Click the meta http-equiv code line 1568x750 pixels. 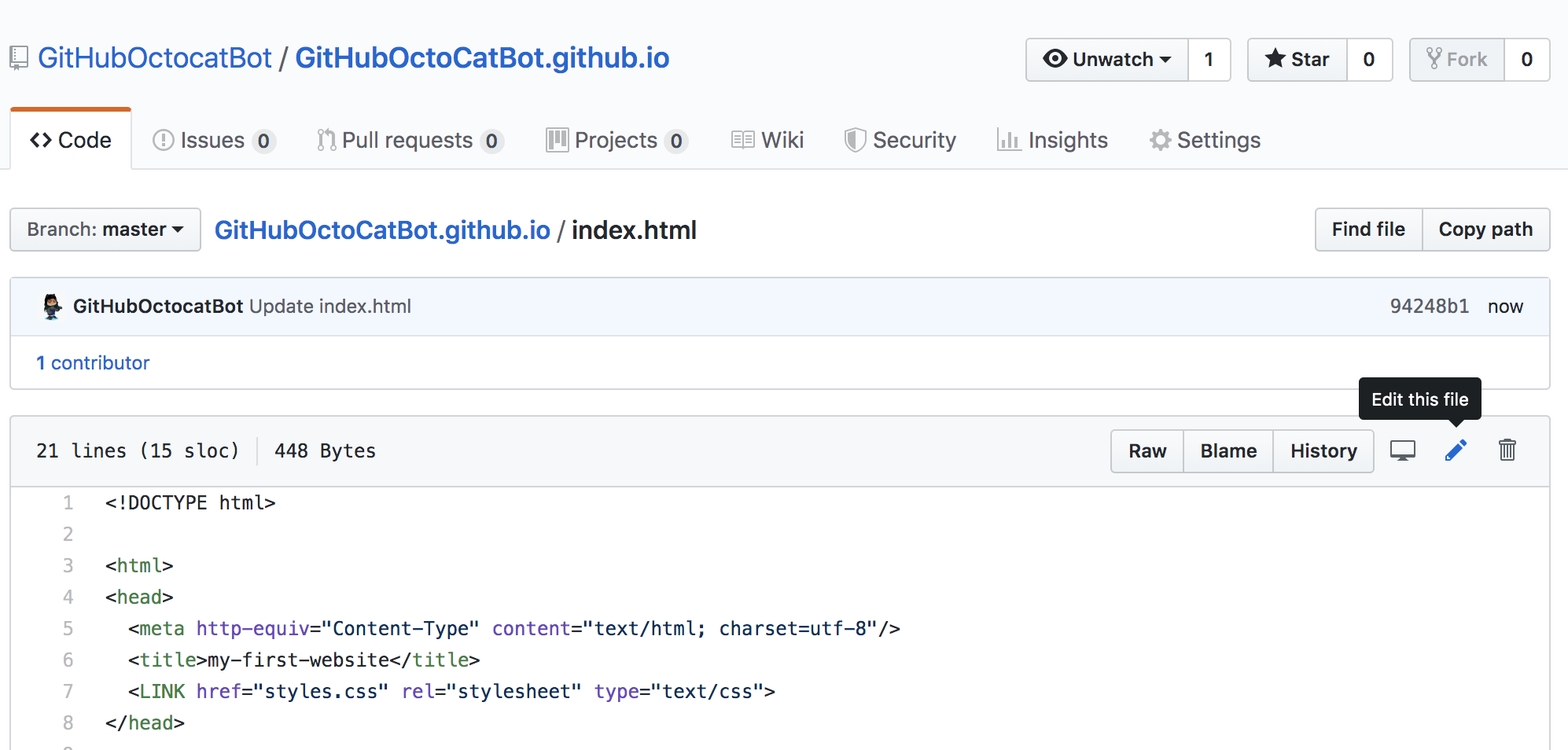click(514, 629)
